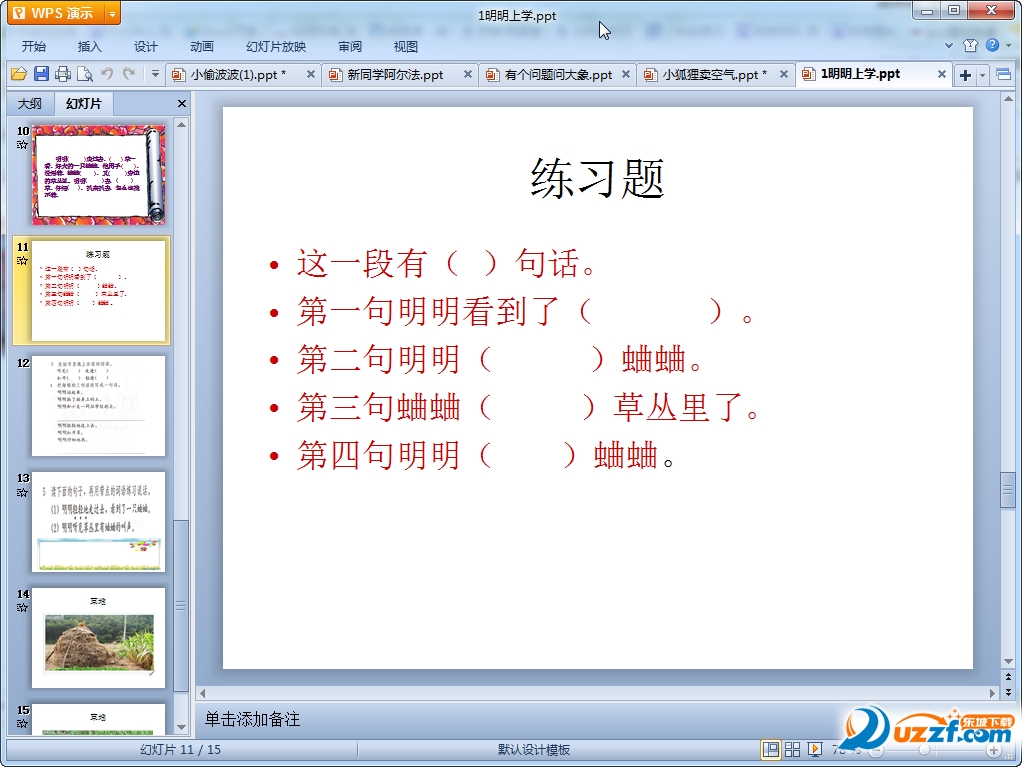
Task: Open the help question mark icon
Action: tap(992, 45)
